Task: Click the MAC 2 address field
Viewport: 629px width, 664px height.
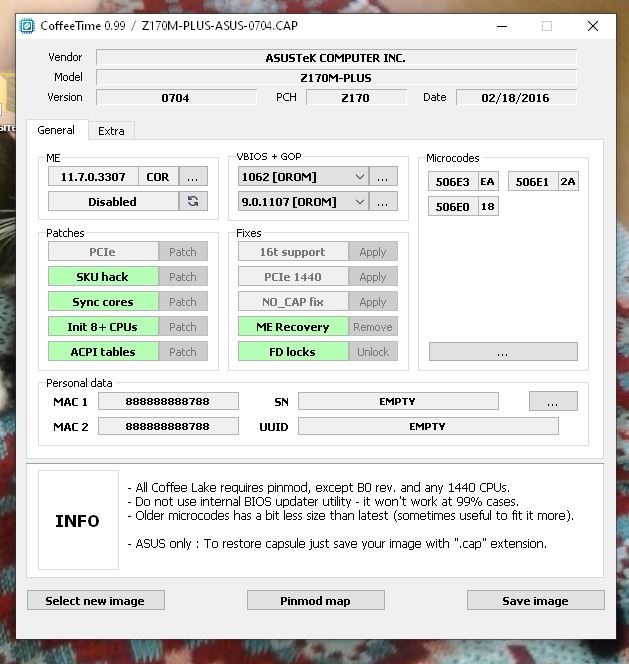Action: (168, 426)
